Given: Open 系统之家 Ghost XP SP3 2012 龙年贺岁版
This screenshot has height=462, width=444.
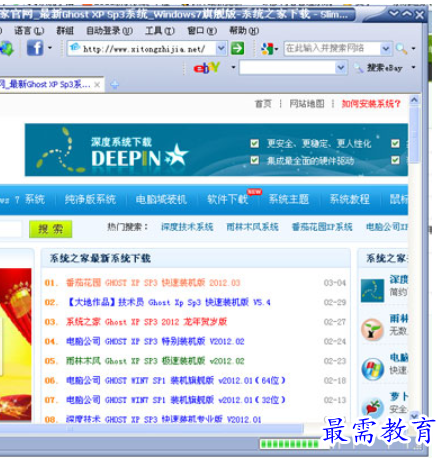Looking at the screenshot, I should click(146, 322).
